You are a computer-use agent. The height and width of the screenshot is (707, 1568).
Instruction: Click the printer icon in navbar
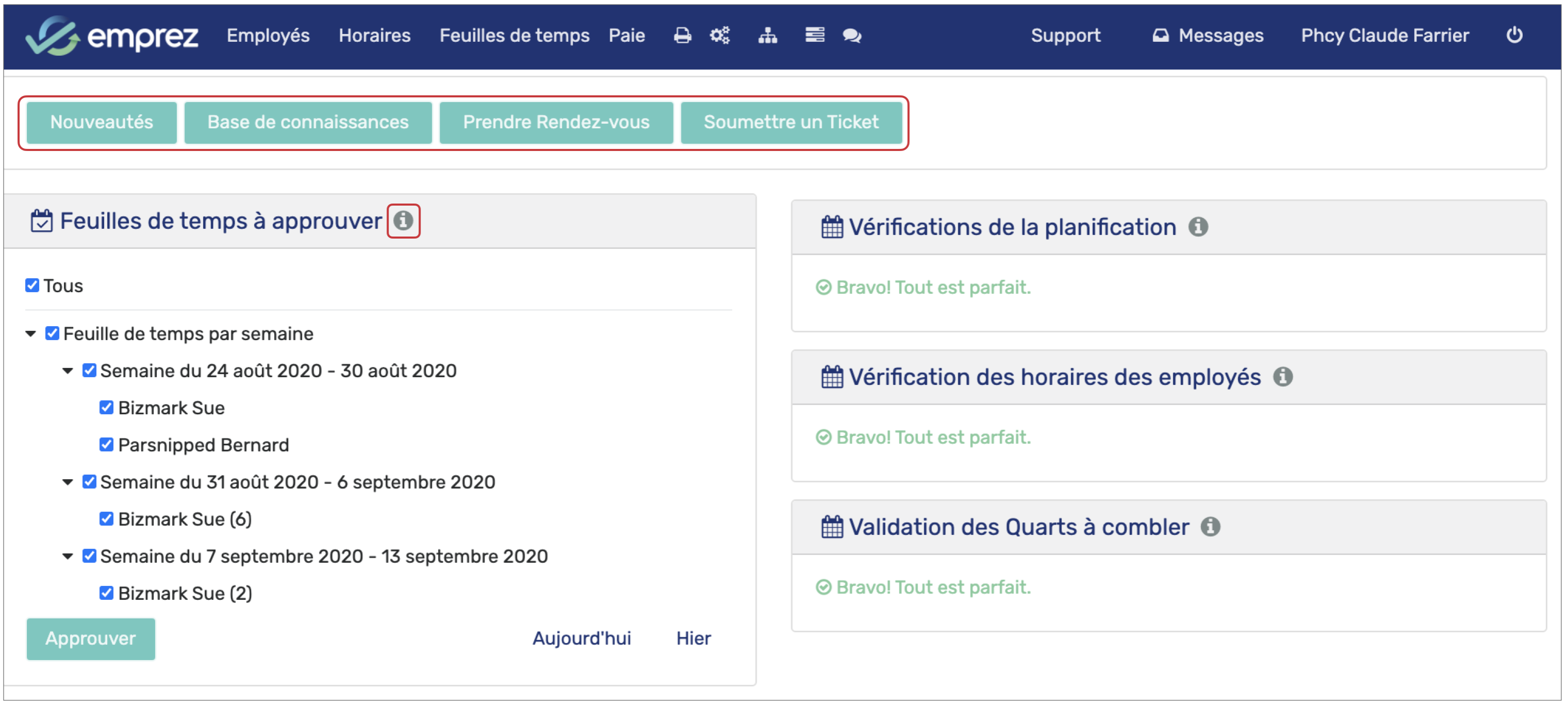[682, 36]
